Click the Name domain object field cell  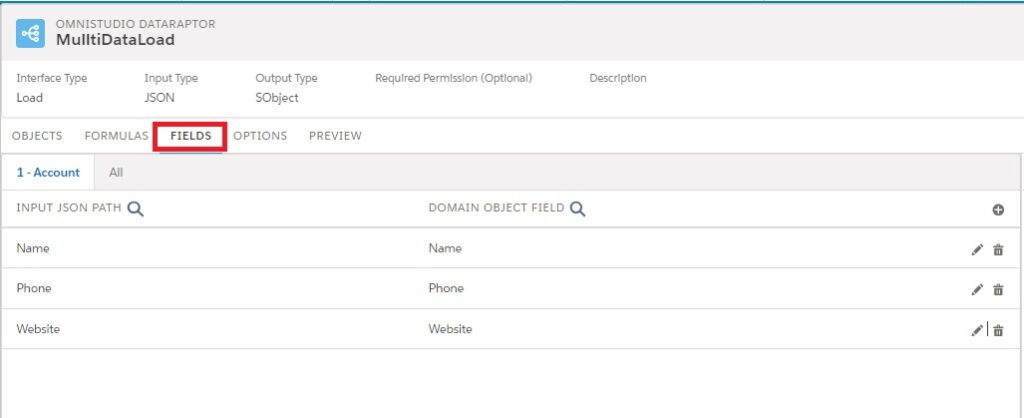(x=445, y=248)
